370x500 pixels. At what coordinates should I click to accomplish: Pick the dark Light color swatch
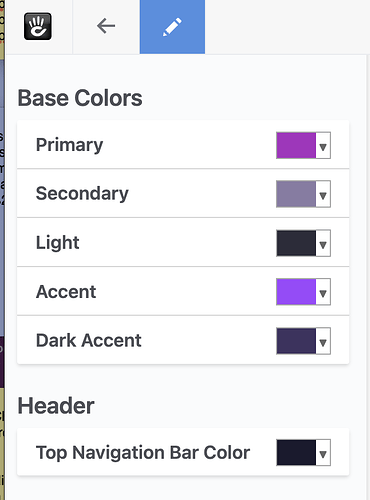tap(296, 243)
